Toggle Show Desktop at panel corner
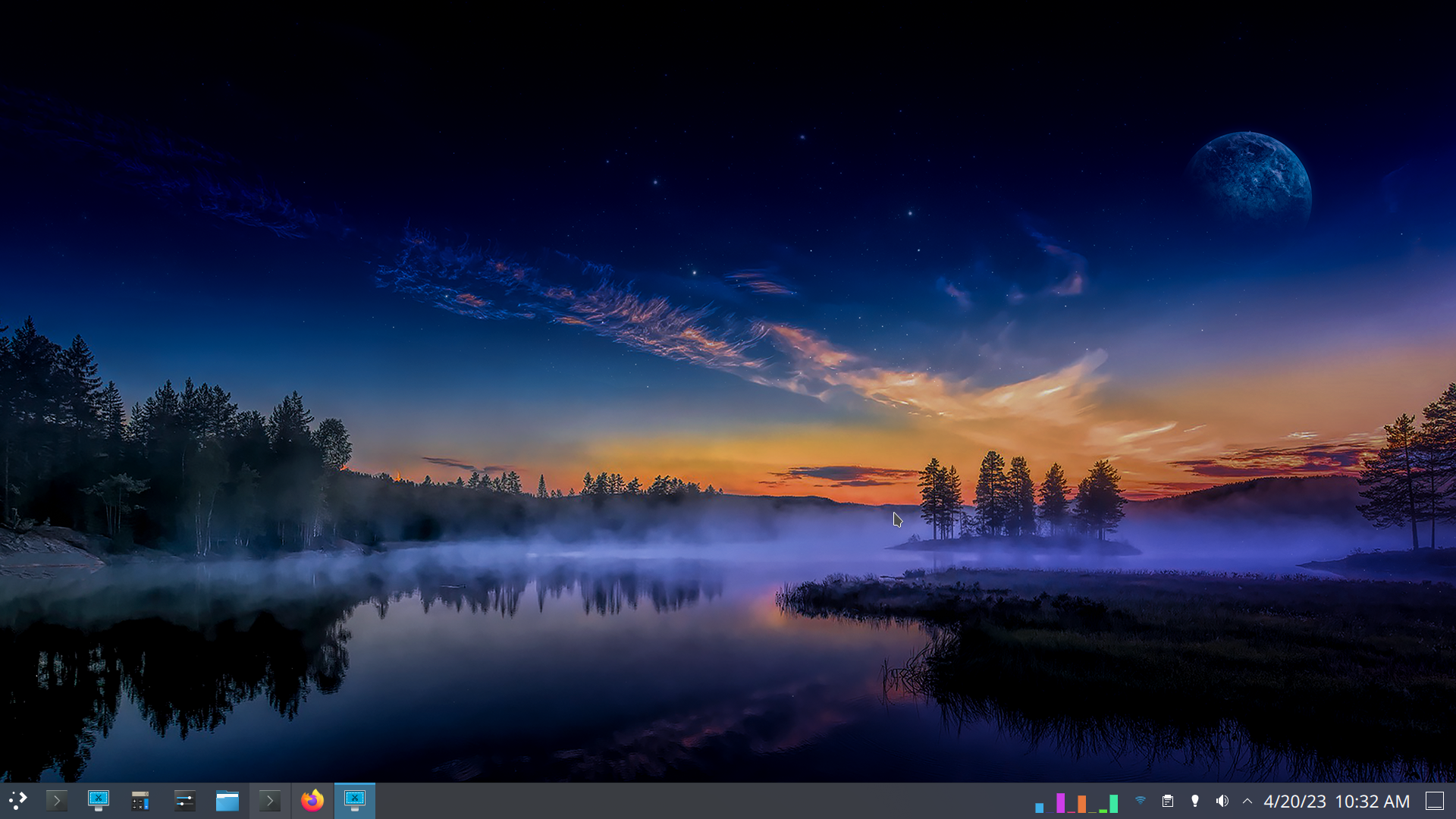Image resolution: width=1456 pixels, height=819 pixels. pos(1435,801)
